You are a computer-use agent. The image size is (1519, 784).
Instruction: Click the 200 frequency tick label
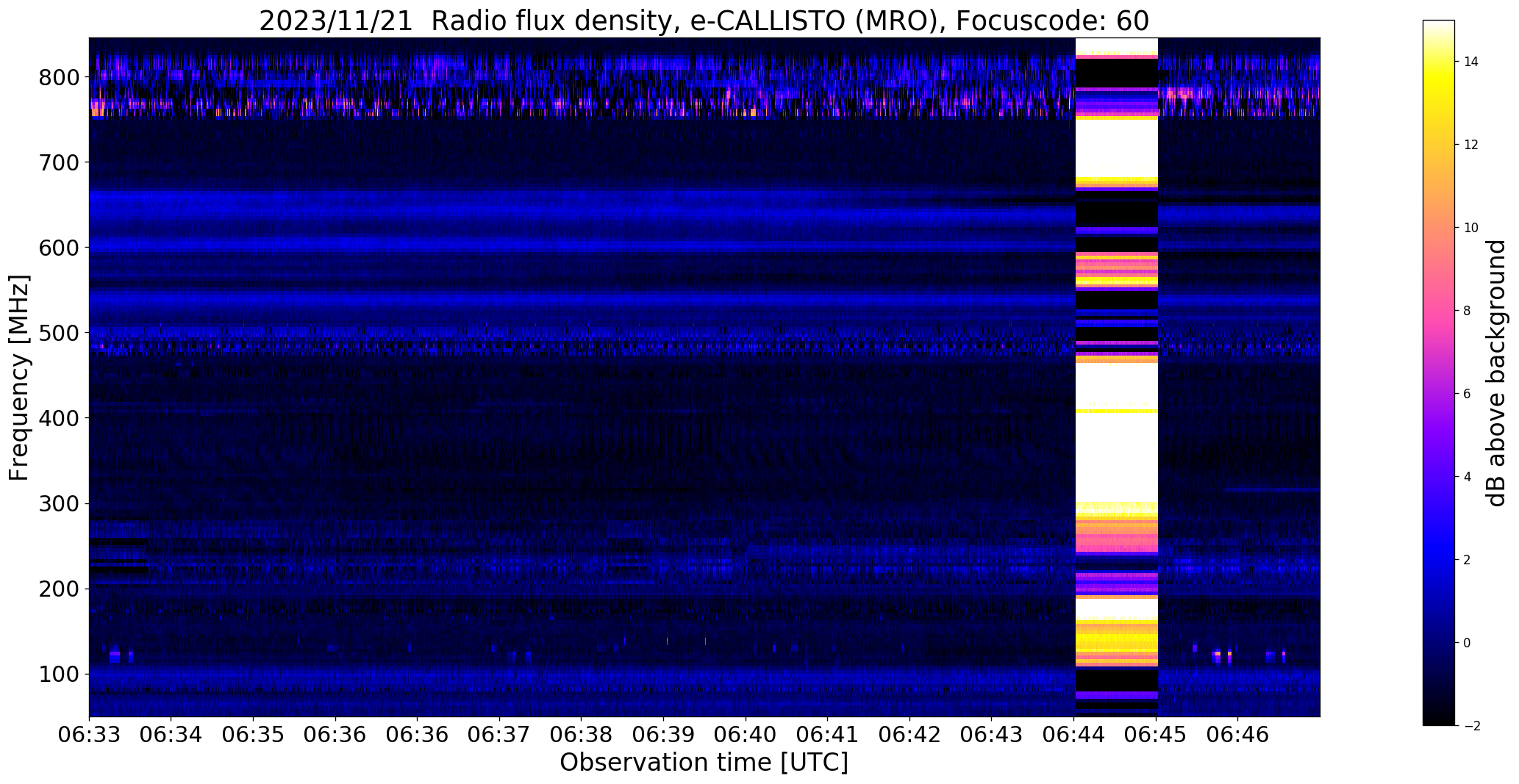point(59,589)
